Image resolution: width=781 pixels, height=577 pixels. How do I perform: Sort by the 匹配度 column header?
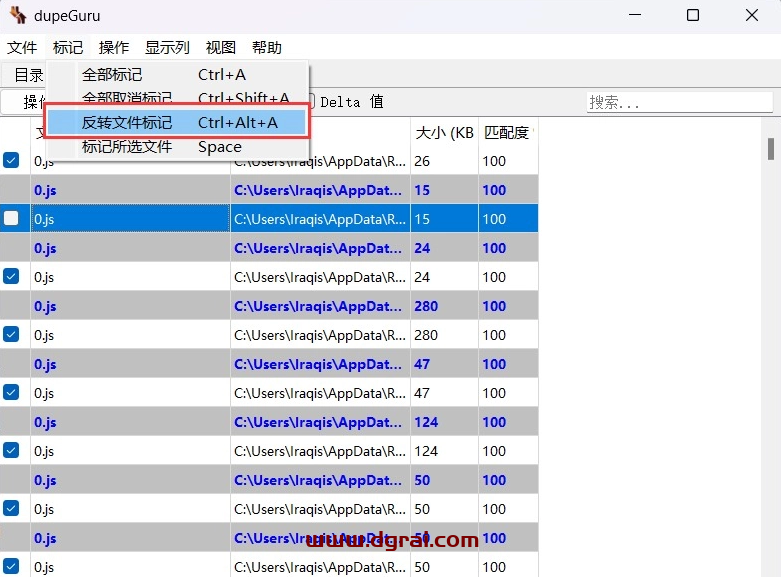click(x=508, y=133)
